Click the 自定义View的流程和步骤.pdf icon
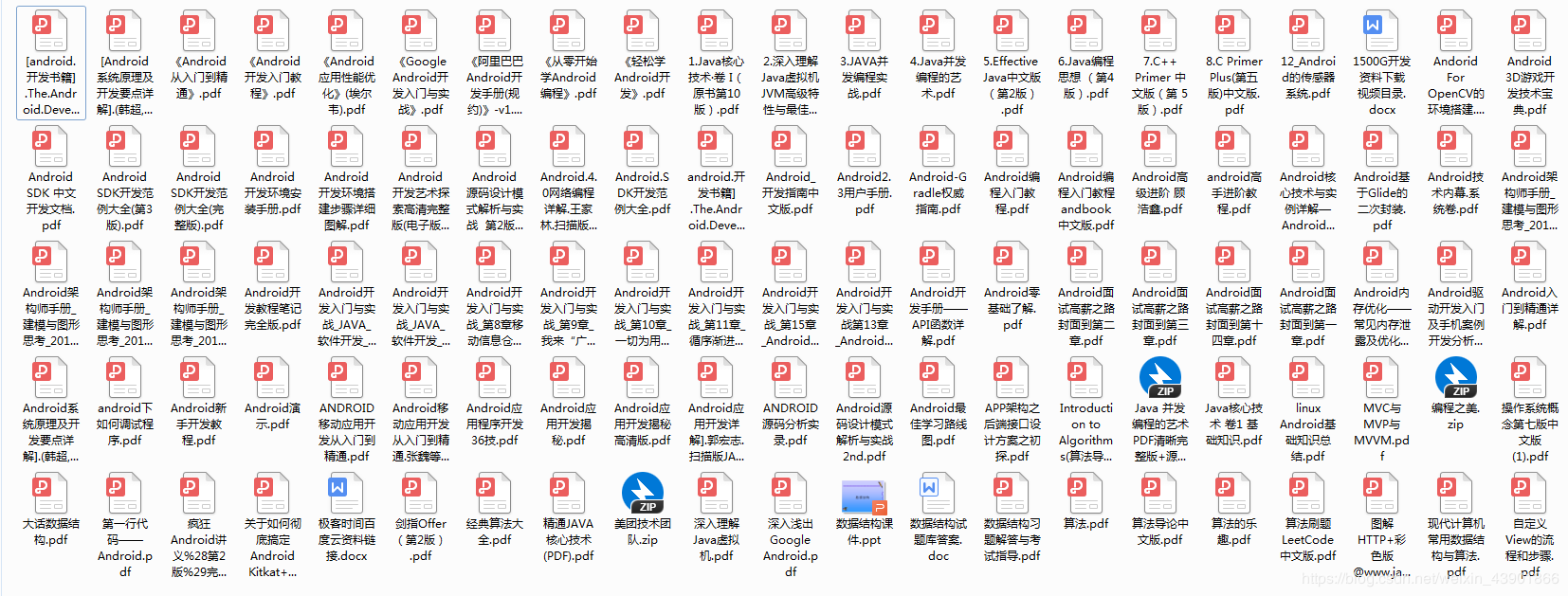The image size is (1568, 596). [1530, 493]
